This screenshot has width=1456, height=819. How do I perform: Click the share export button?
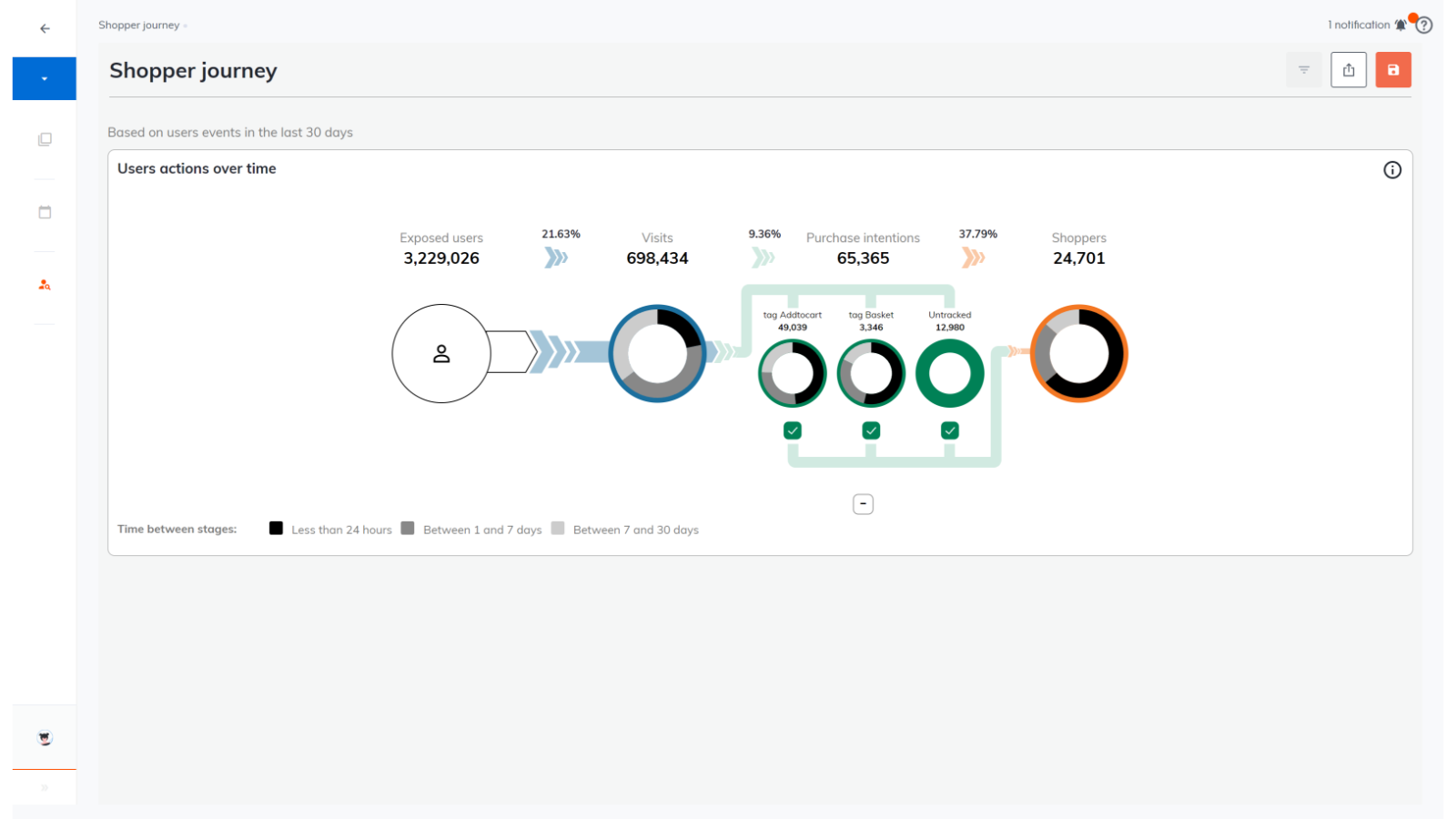click(x=1349, y=70)
